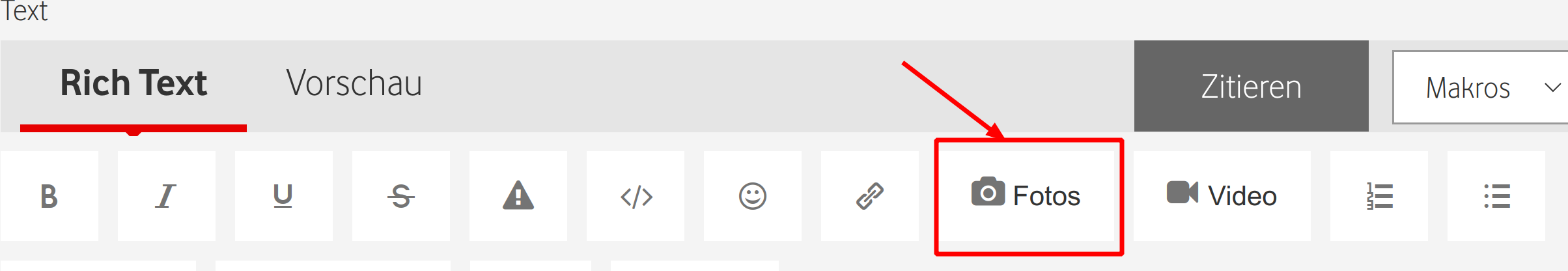Apply italic formatting using the I icon
This screenshot has width=1568, height=271.
(x=167, y=196)
